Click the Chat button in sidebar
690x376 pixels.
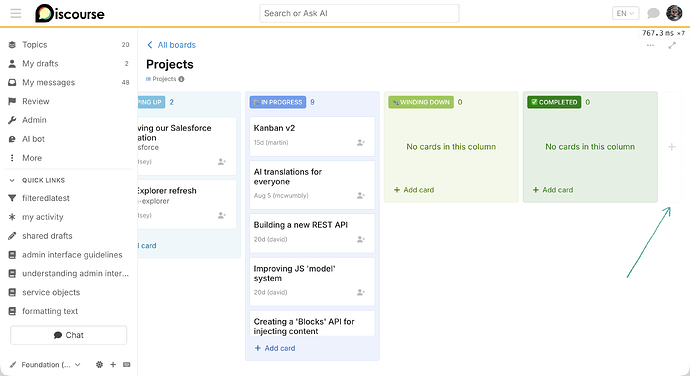69,335
